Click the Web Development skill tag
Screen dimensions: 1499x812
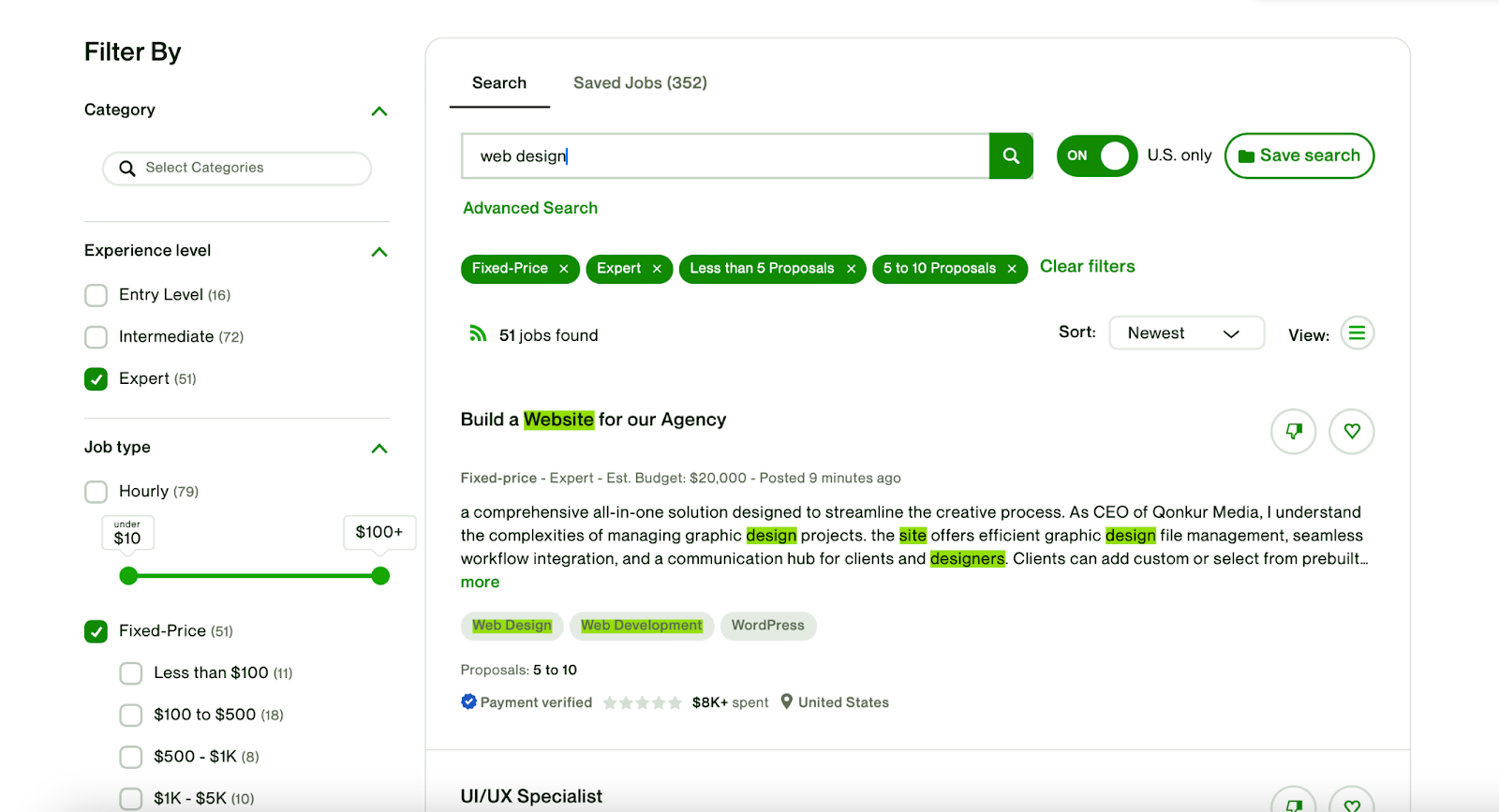click(642, 626)
